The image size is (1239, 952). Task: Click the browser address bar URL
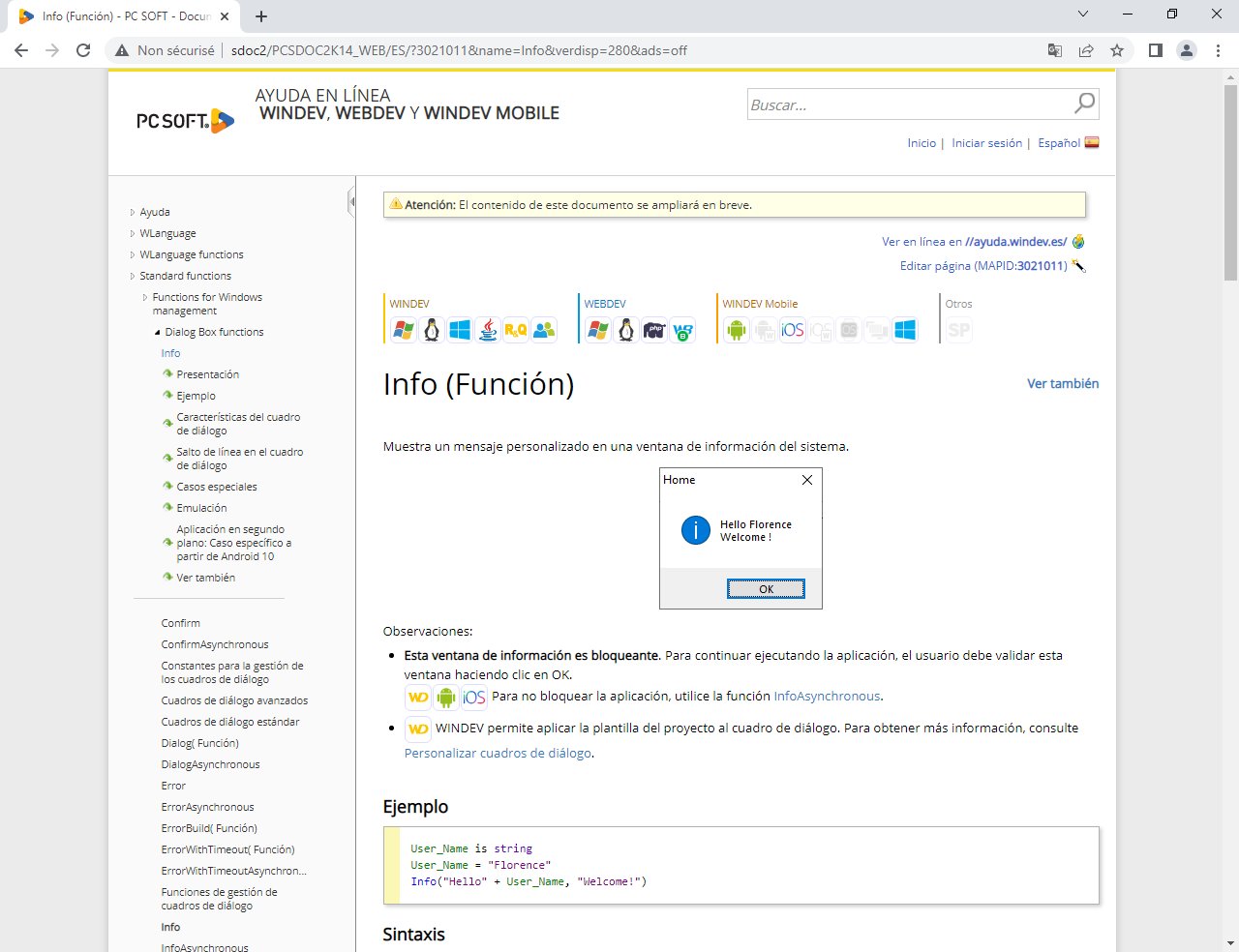coord(459,50)
